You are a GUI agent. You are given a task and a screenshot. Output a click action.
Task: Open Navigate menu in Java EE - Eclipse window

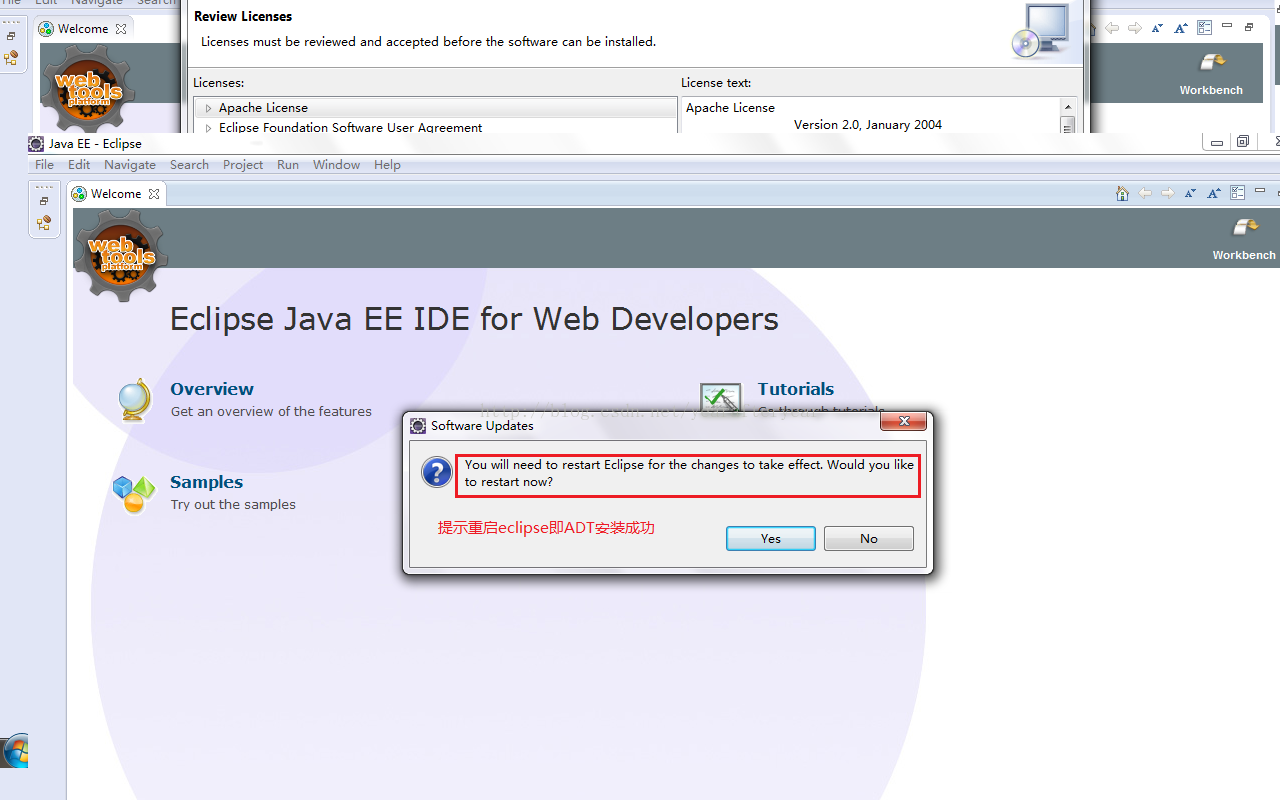click(x=130, y=165)
